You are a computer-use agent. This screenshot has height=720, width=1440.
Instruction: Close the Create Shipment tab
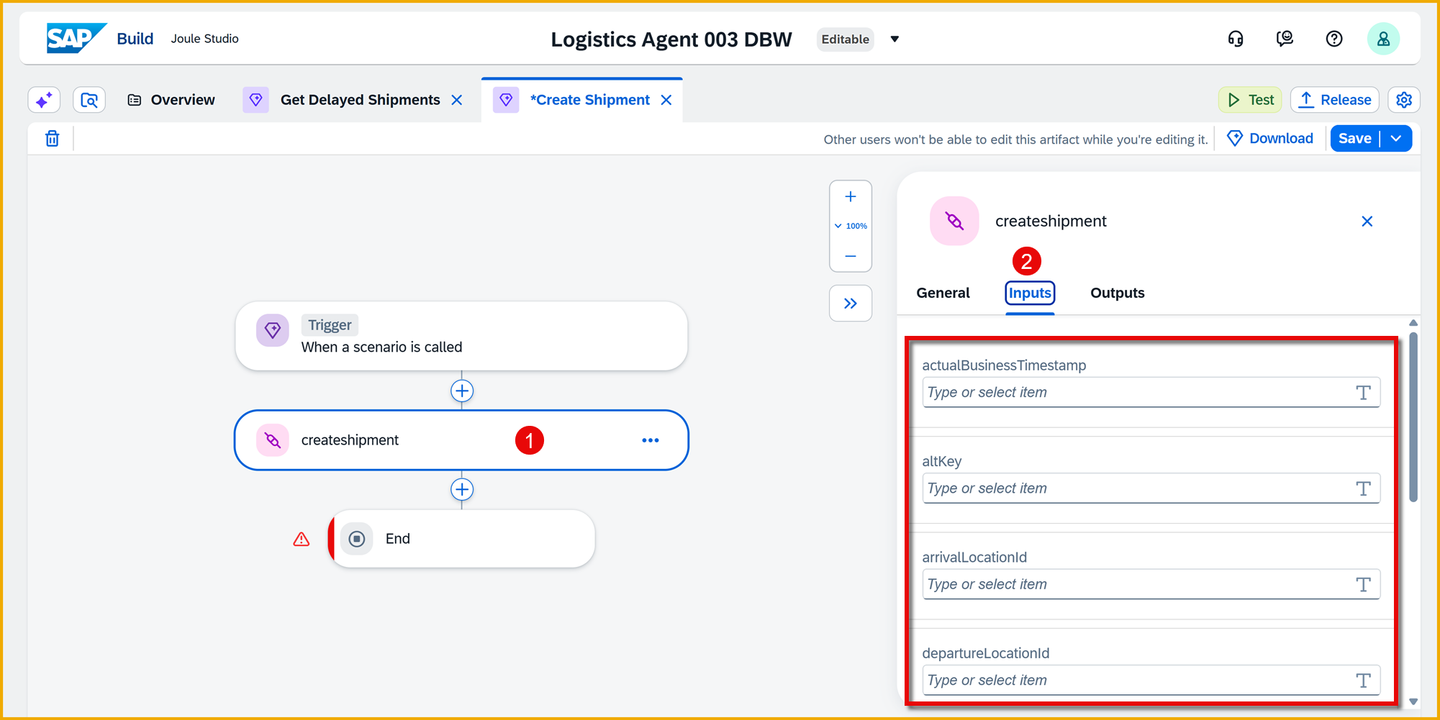click(666, 100)
